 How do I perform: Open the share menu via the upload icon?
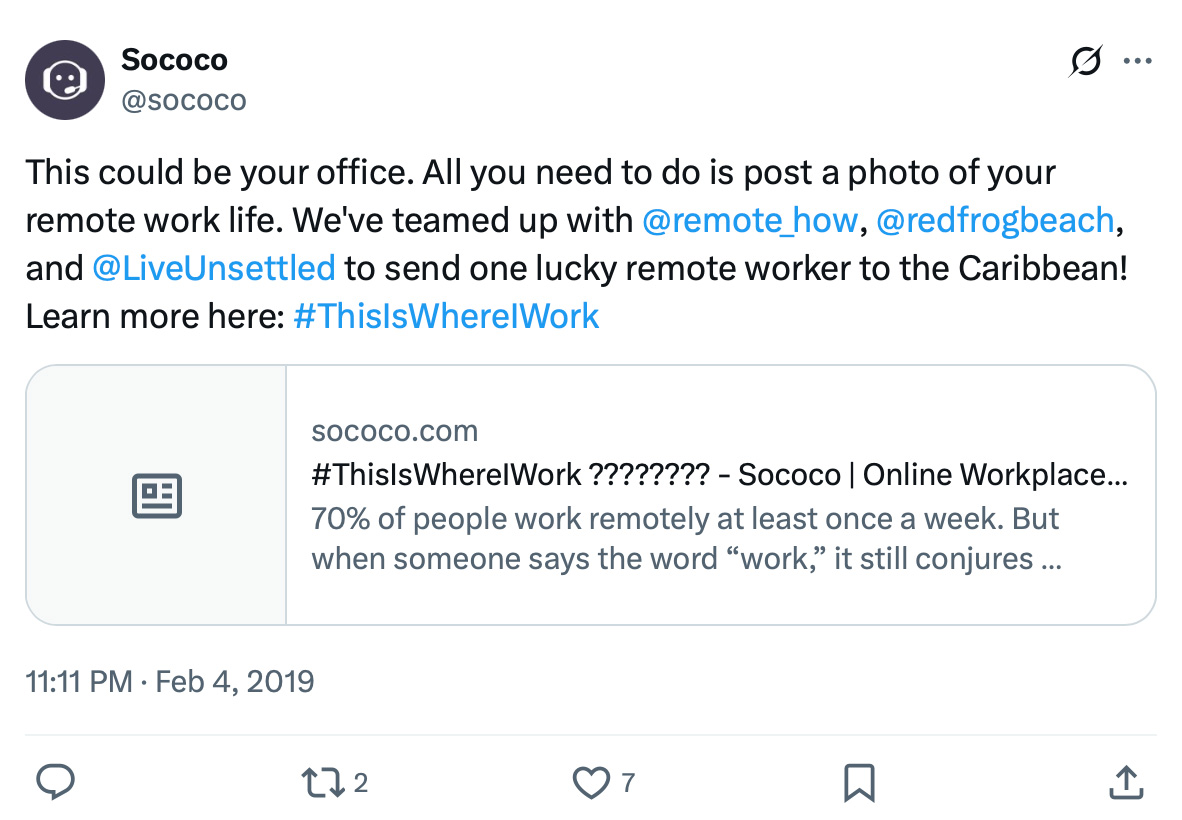point(1125,782)
